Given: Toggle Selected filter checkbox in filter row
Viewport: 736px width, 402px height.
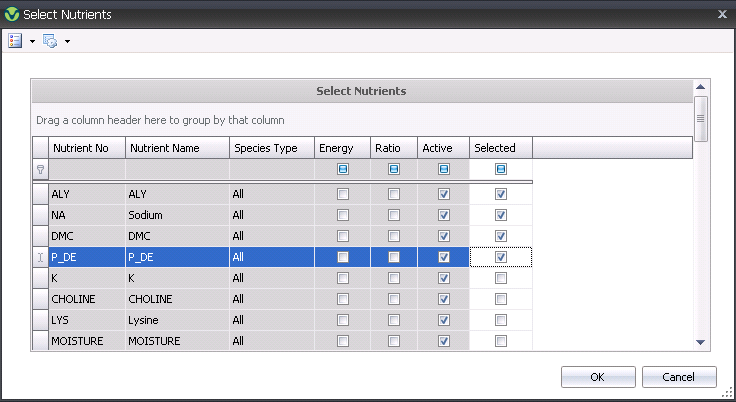Looking at the screenshot, I should (x=501, y=169).
